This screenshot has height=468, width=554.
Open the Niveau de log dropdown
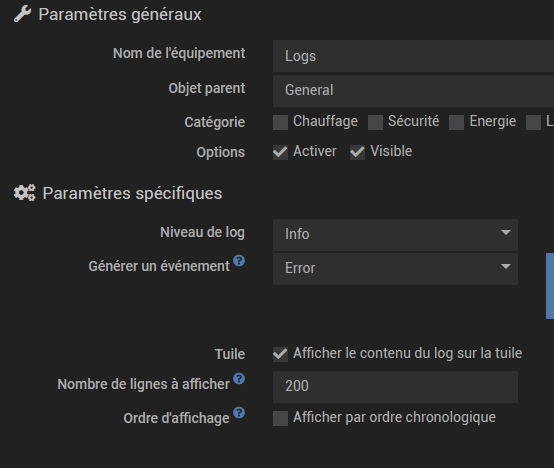click(x=395, y=235)
